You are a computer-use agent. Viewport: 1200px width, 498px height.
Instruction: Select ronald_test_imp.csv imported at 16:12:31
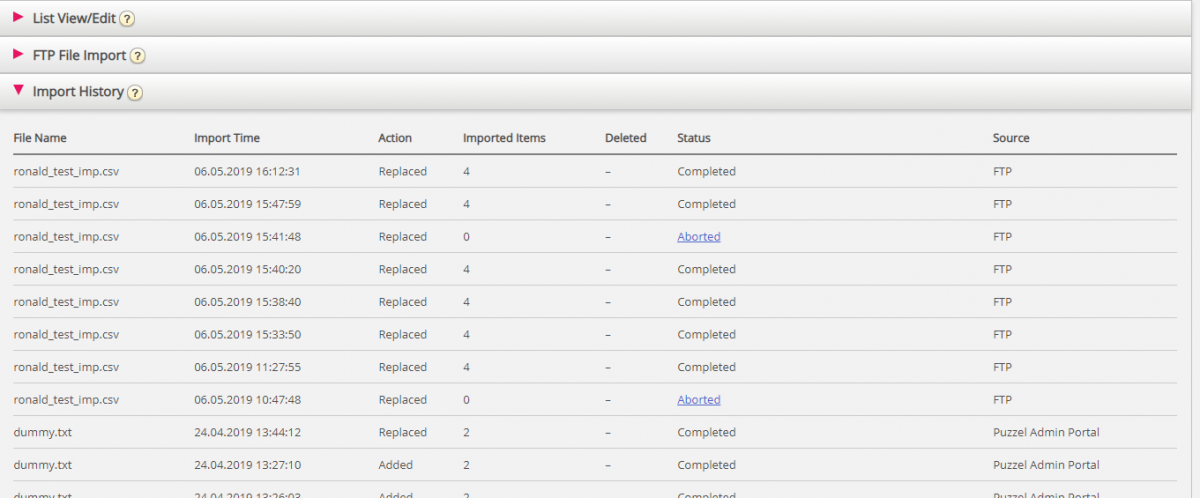pos(66,172)
